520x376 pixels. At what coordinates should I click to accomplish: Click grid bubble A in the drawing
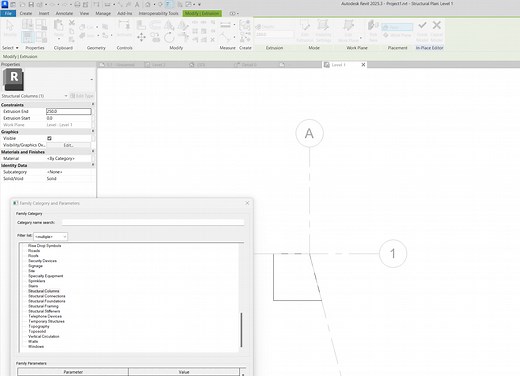(x=309, y=133)
